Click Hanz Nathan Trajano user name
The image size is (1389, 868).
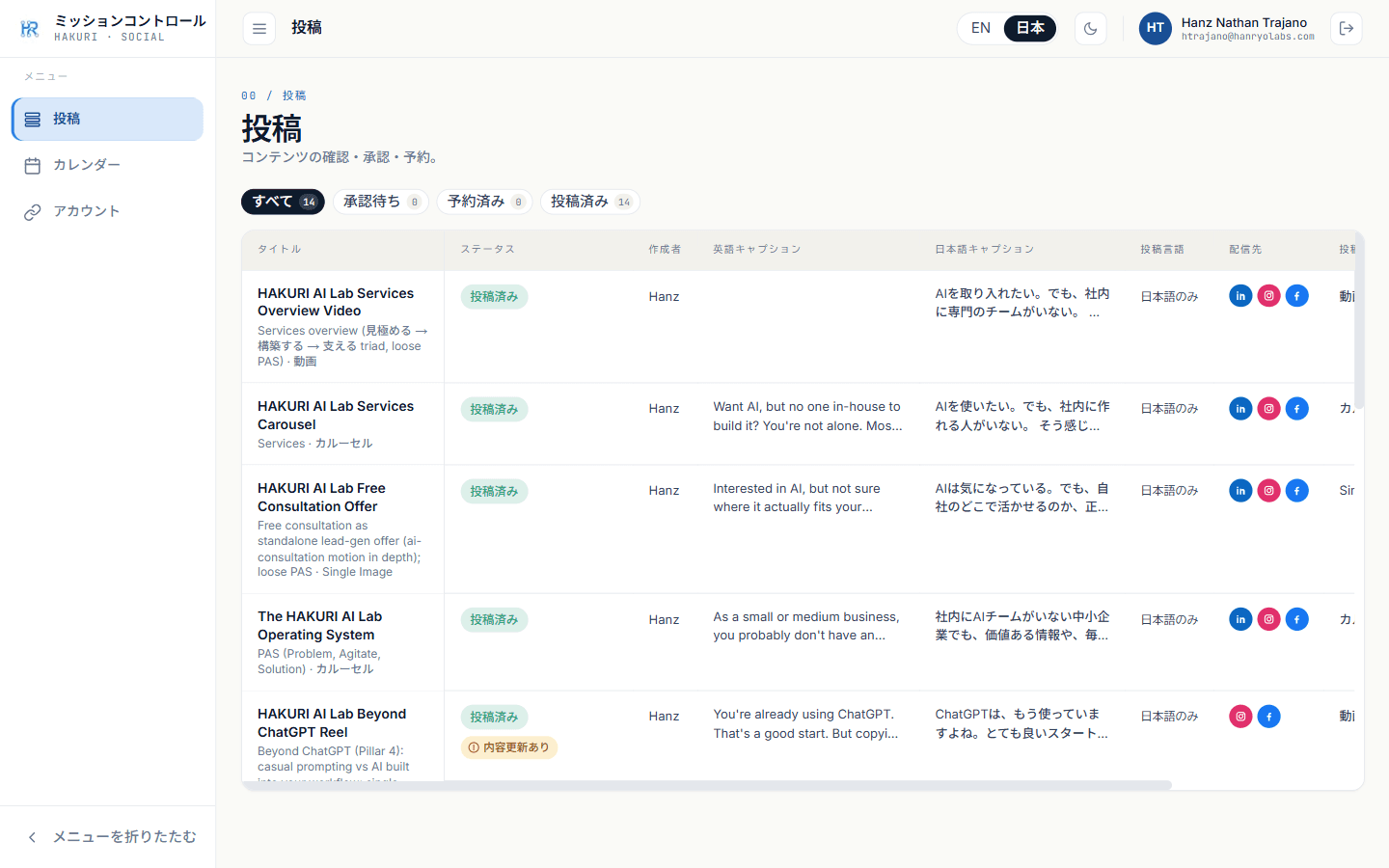pos(1244,22)
